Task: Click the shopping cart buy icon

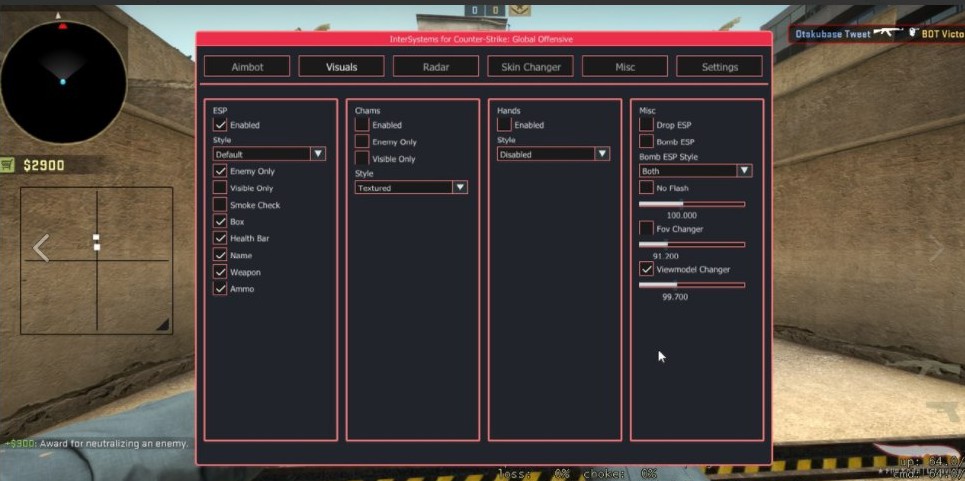Action: click(x=7, y=165)
